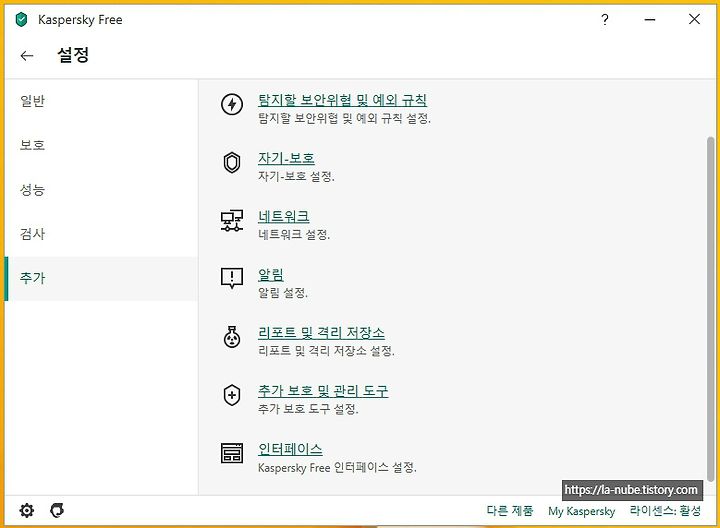Viewport: 720px width, 528px height.
Task: Click the lightning bolt threat detection icon
Action: (x=232, y=104)
